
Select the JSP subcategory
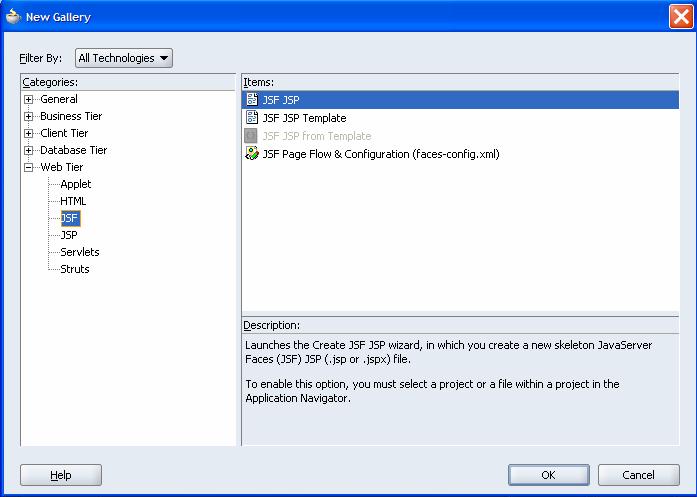[69, 235]
